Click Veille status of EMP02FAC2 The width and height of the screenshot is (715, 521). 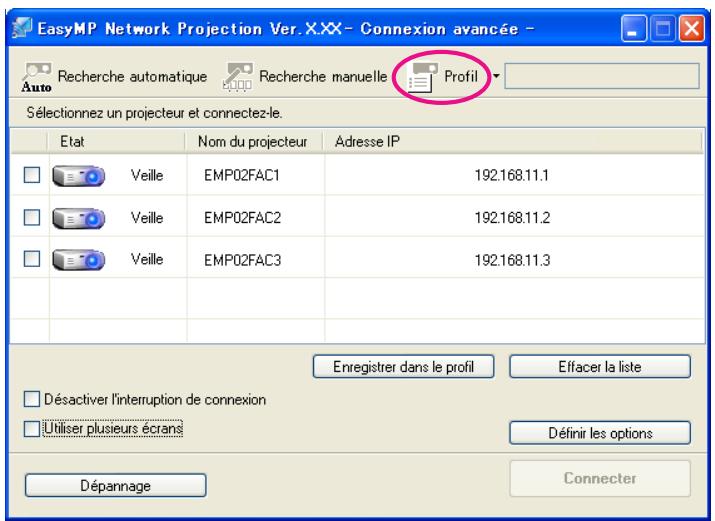[147, 217]
